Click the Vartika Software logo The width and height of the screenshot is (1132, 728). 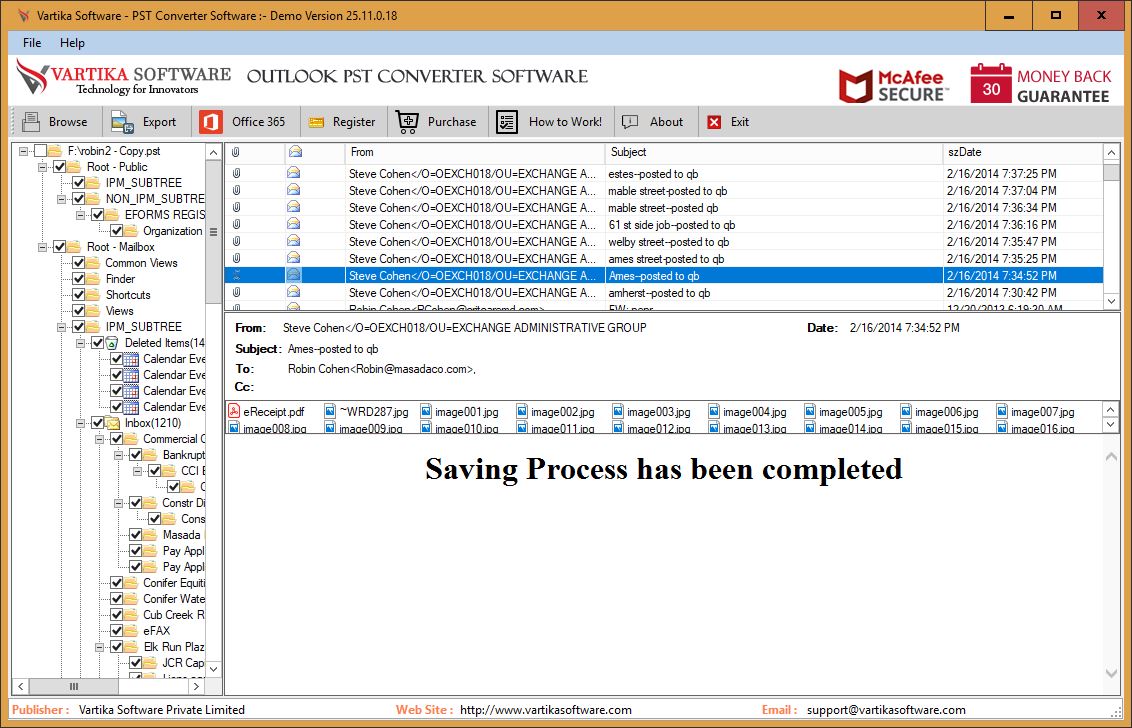tap(123, 77)
